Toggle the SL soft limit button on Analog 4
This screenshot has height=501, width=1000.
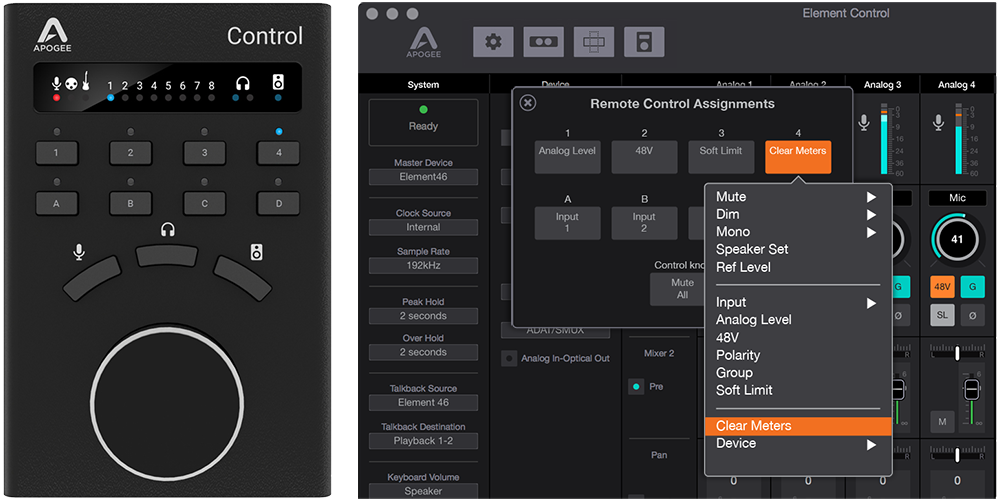942,315
